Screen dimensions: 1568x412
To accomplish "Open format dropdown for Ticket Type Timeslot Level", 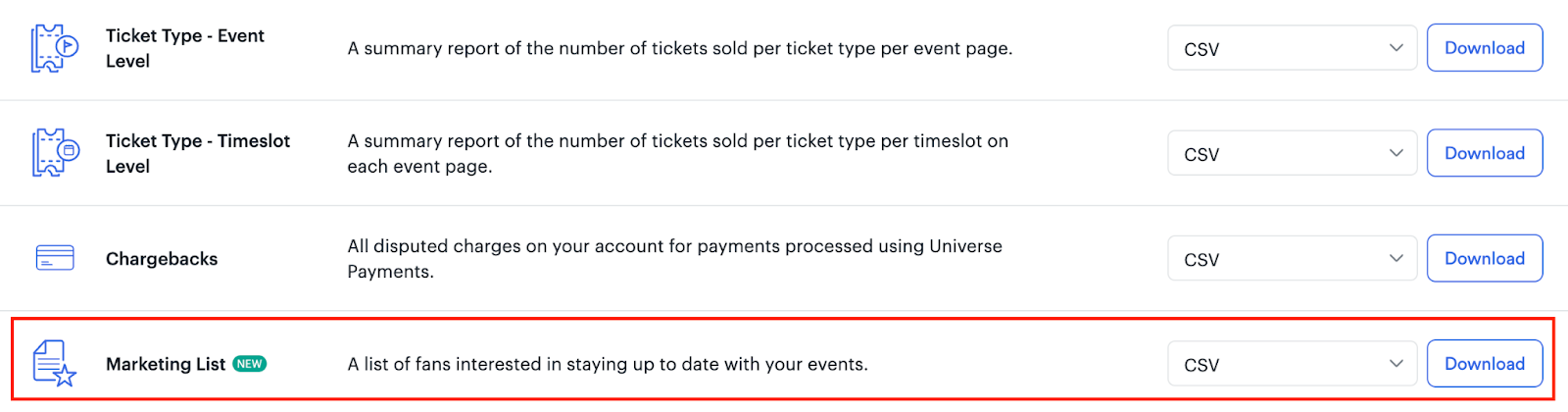I will coord(1292,153).
